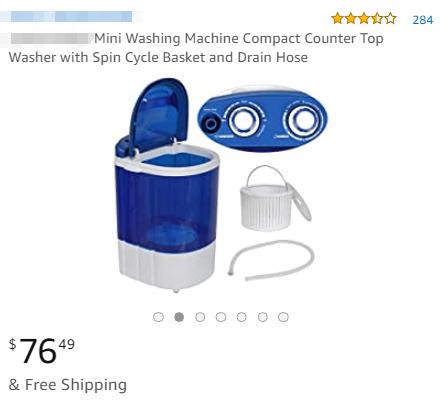The height and width of the screenshot is (420, 448).
Task: Open the 284 customer reviews link
Action: click(x=423, y=20)
